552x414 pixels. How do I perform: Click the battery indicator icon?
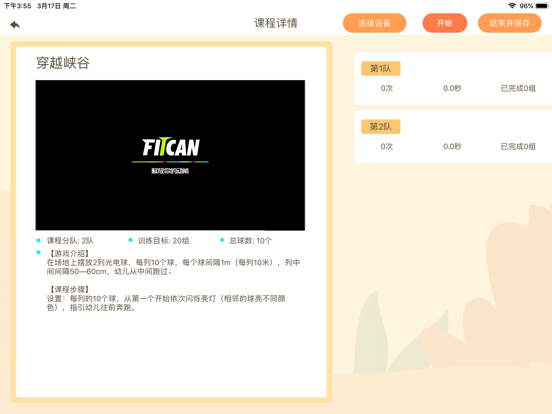pyautogui.click(x=542, y=6)
